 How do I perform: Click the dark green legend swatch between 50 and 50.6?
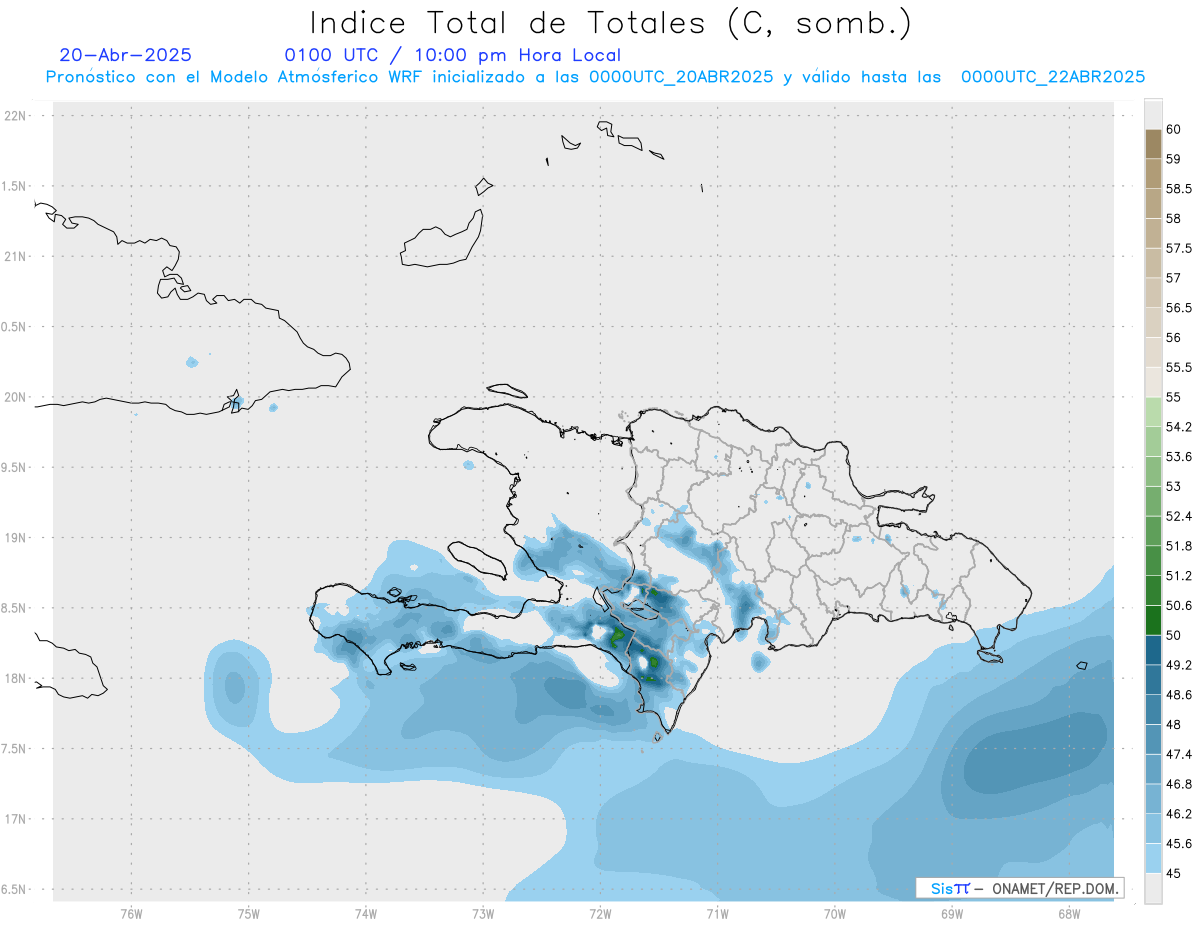click(1153, 620)
